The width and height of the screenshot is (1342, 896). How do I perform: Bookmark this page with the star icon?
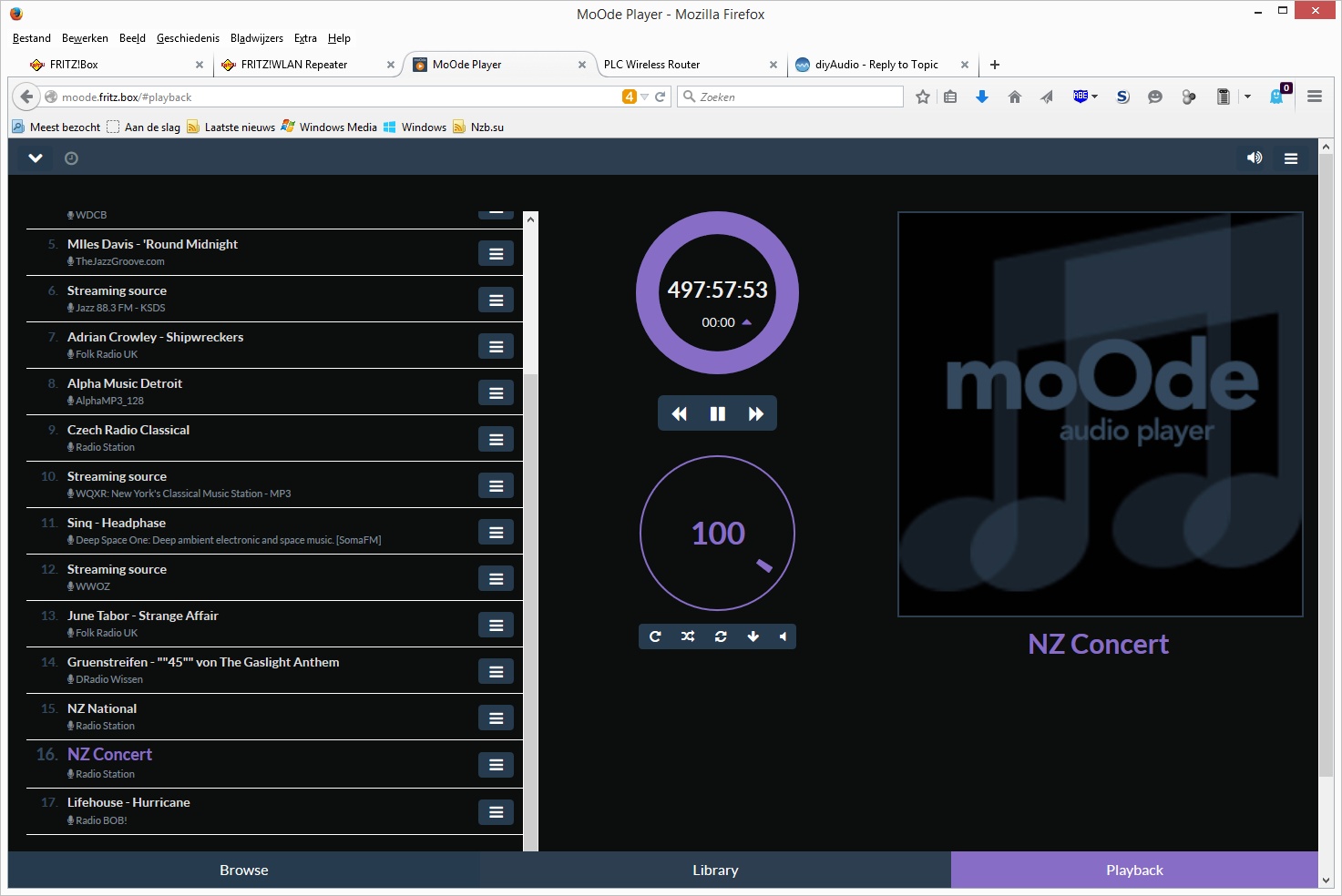923,97
